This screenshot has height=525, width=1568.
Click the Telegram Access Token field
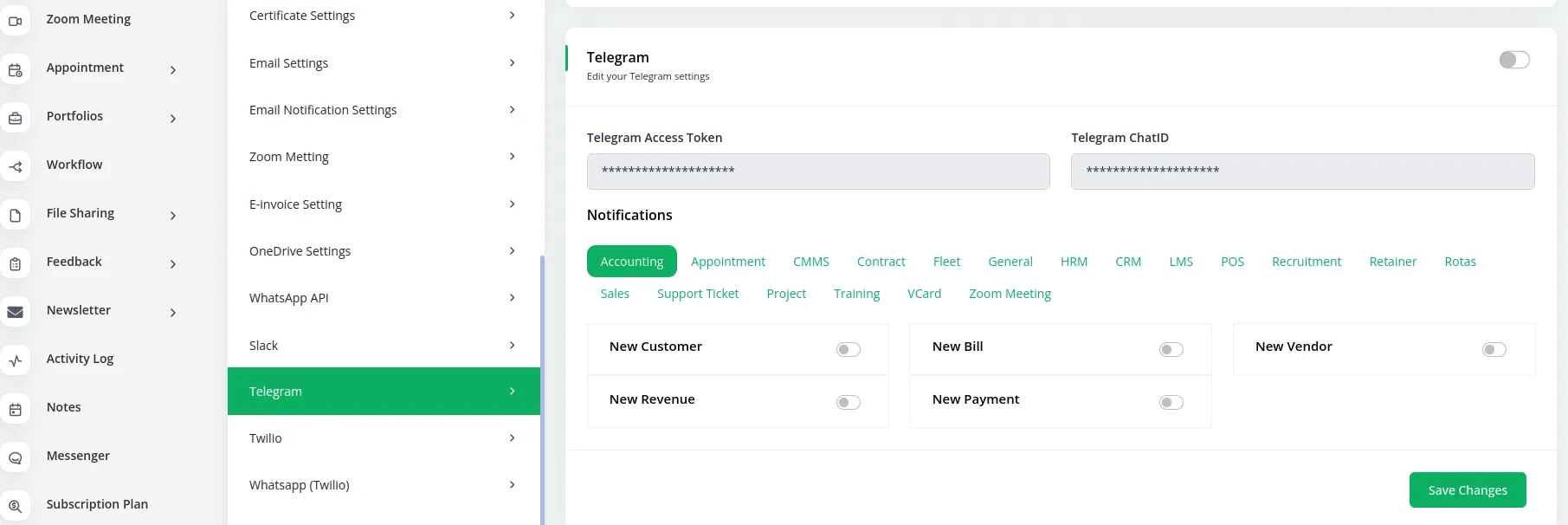pos(817,172)
